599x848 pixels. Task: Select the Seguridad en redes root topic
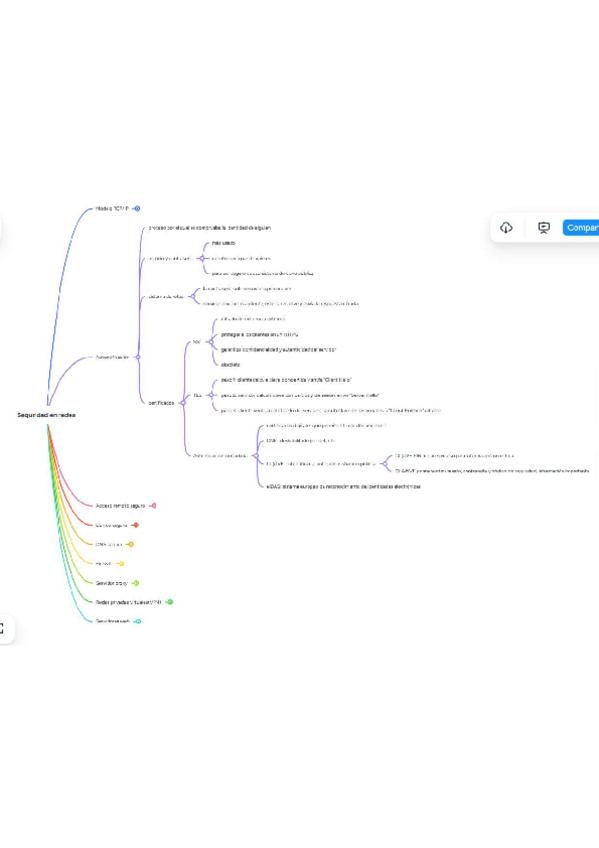(46, 415)
